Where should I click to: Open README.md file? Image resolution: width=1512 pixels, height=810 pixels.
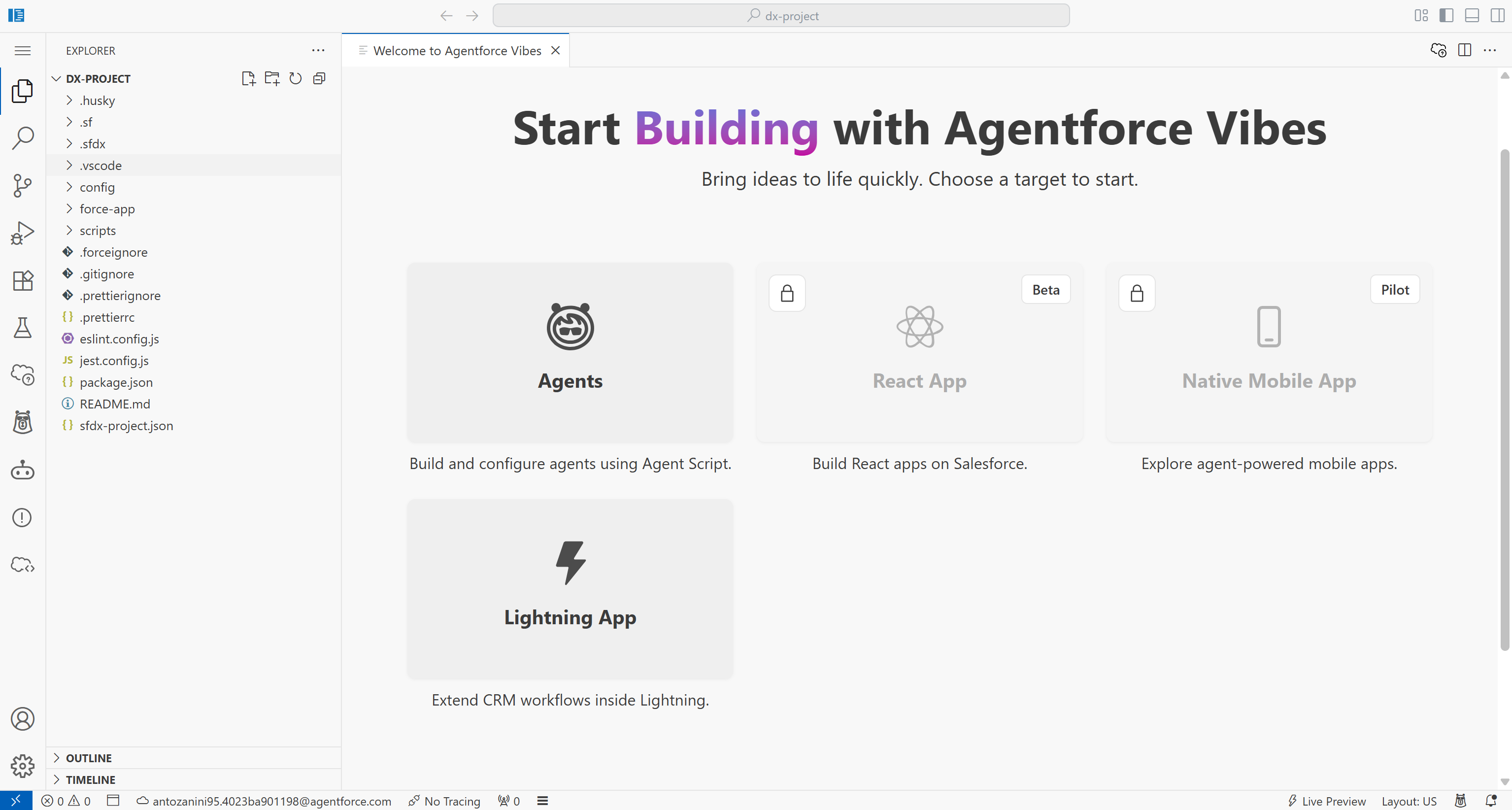(x=194, y=404)
